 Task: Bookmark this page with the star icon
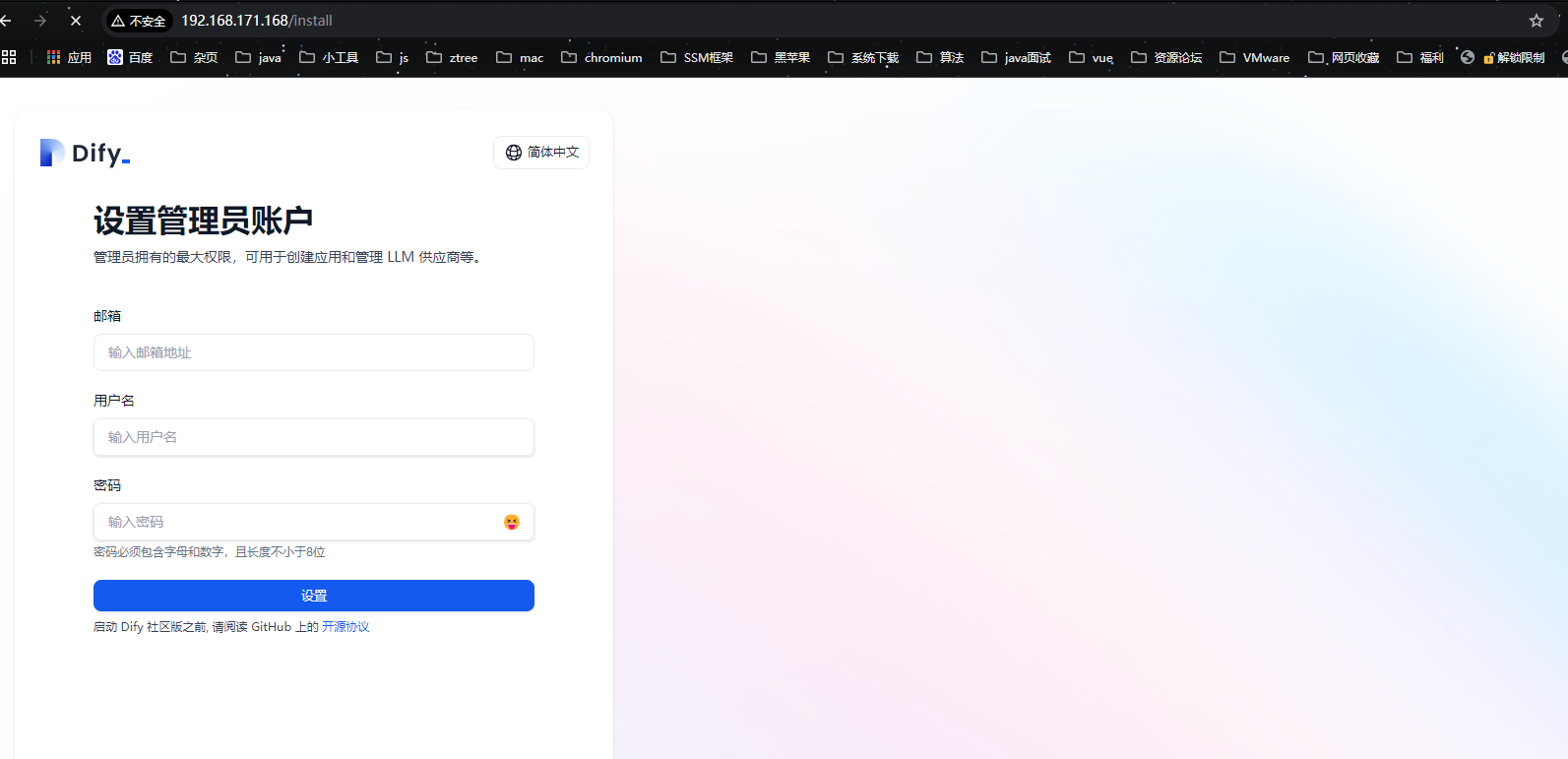1537,21
